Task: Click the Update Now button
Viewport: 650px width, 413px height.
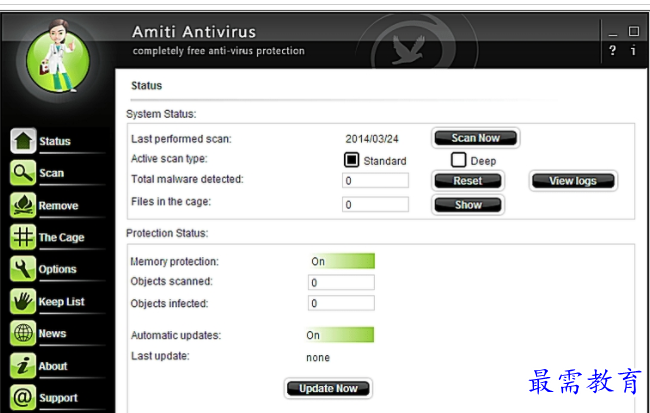Action: [x=328, y=389]
